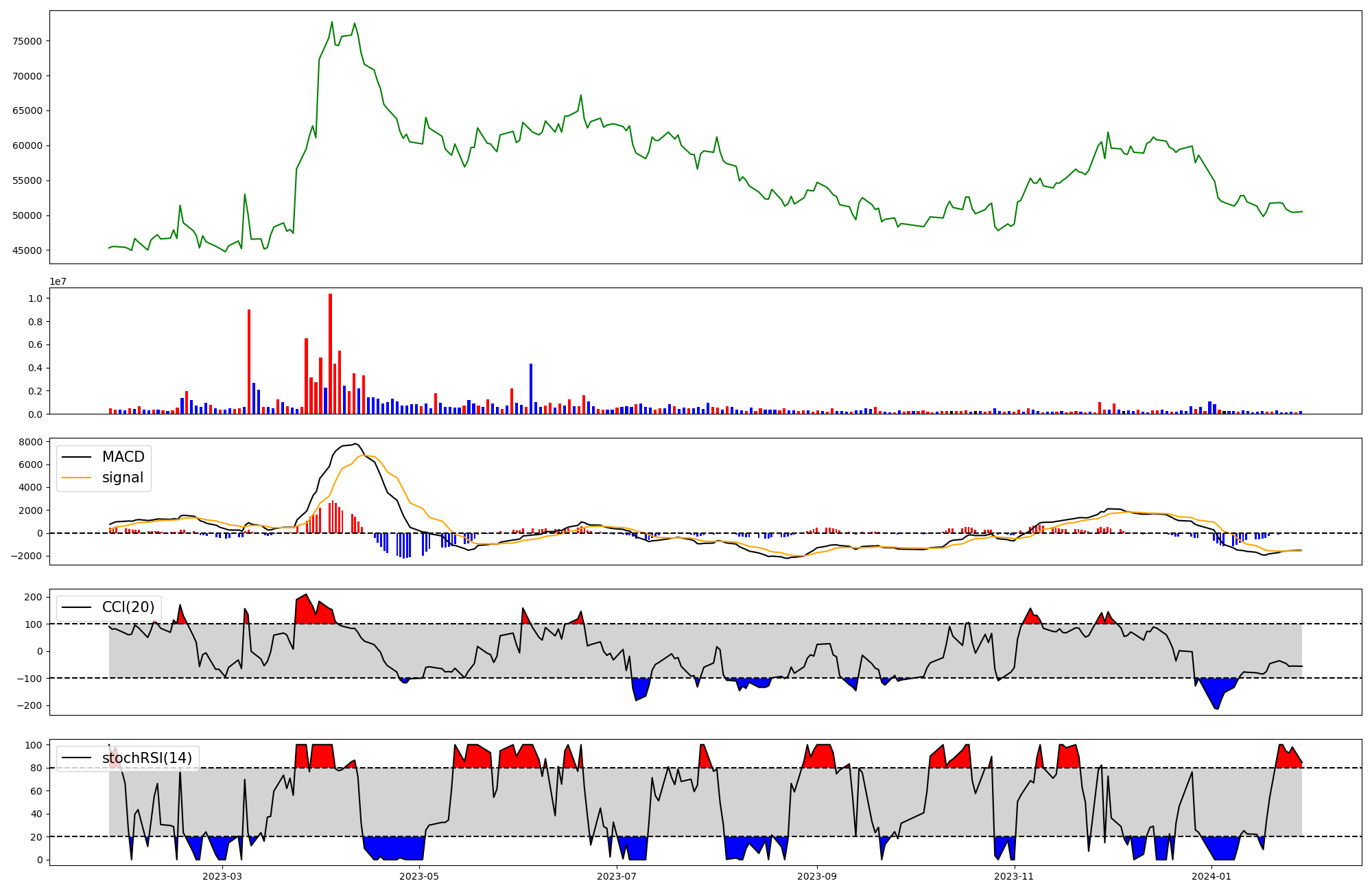Select the 2023-03 date tick label
Image resolution: width=1372 pixels, height=892 pixels.
[x=222, y=876]
